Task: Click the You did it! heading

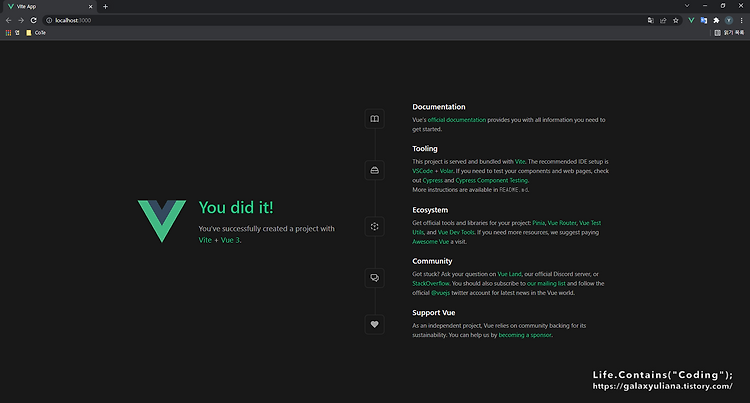Action: (x=236, y=207)
